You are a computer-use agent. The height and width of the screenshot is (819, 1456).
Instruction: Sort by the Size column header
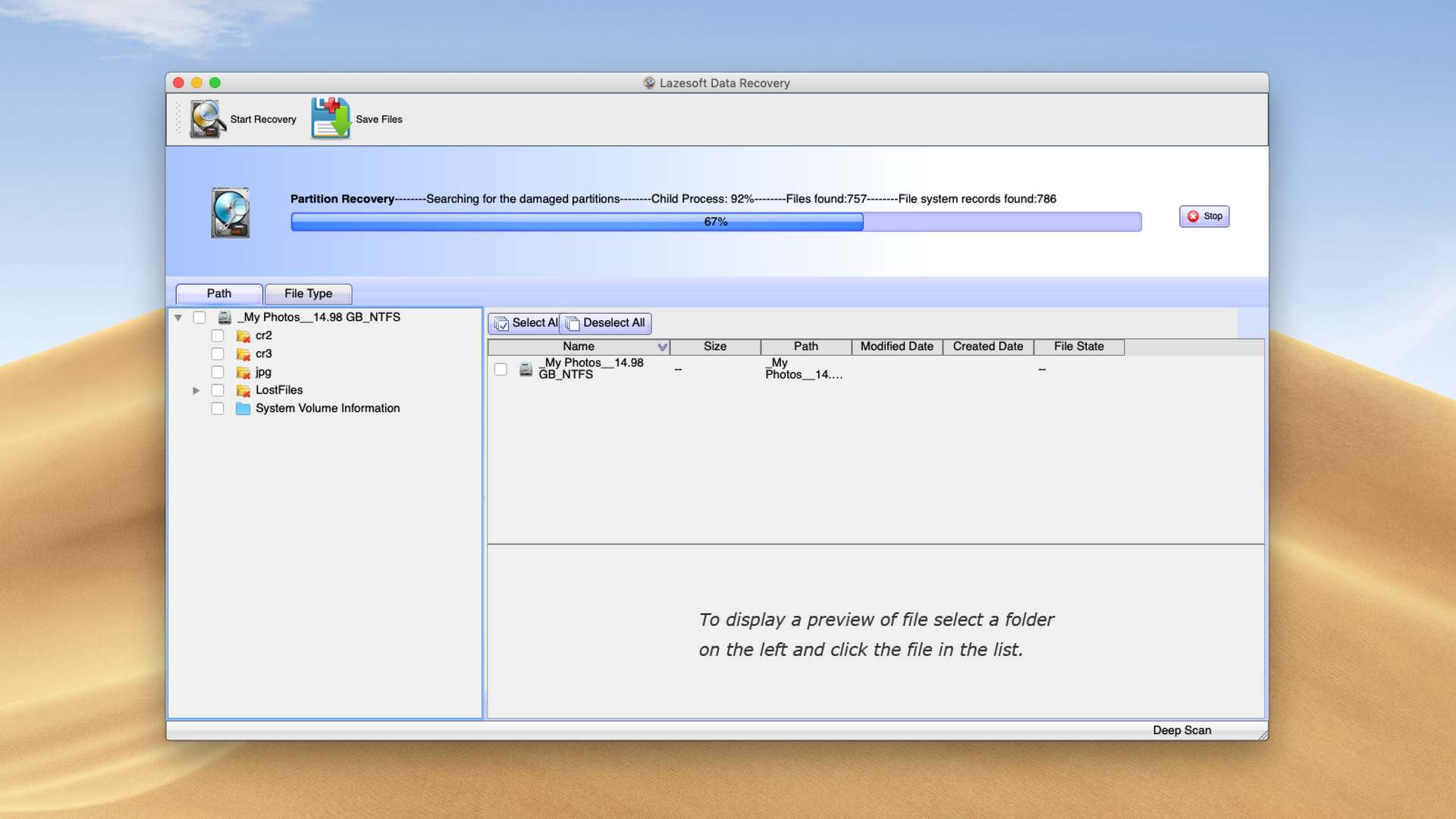[715, 347]
